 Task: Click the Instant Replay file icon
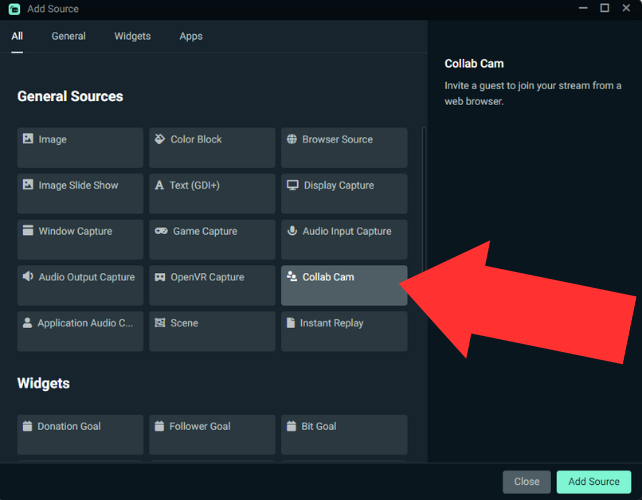pyautogui.click(x=291, y=322)
